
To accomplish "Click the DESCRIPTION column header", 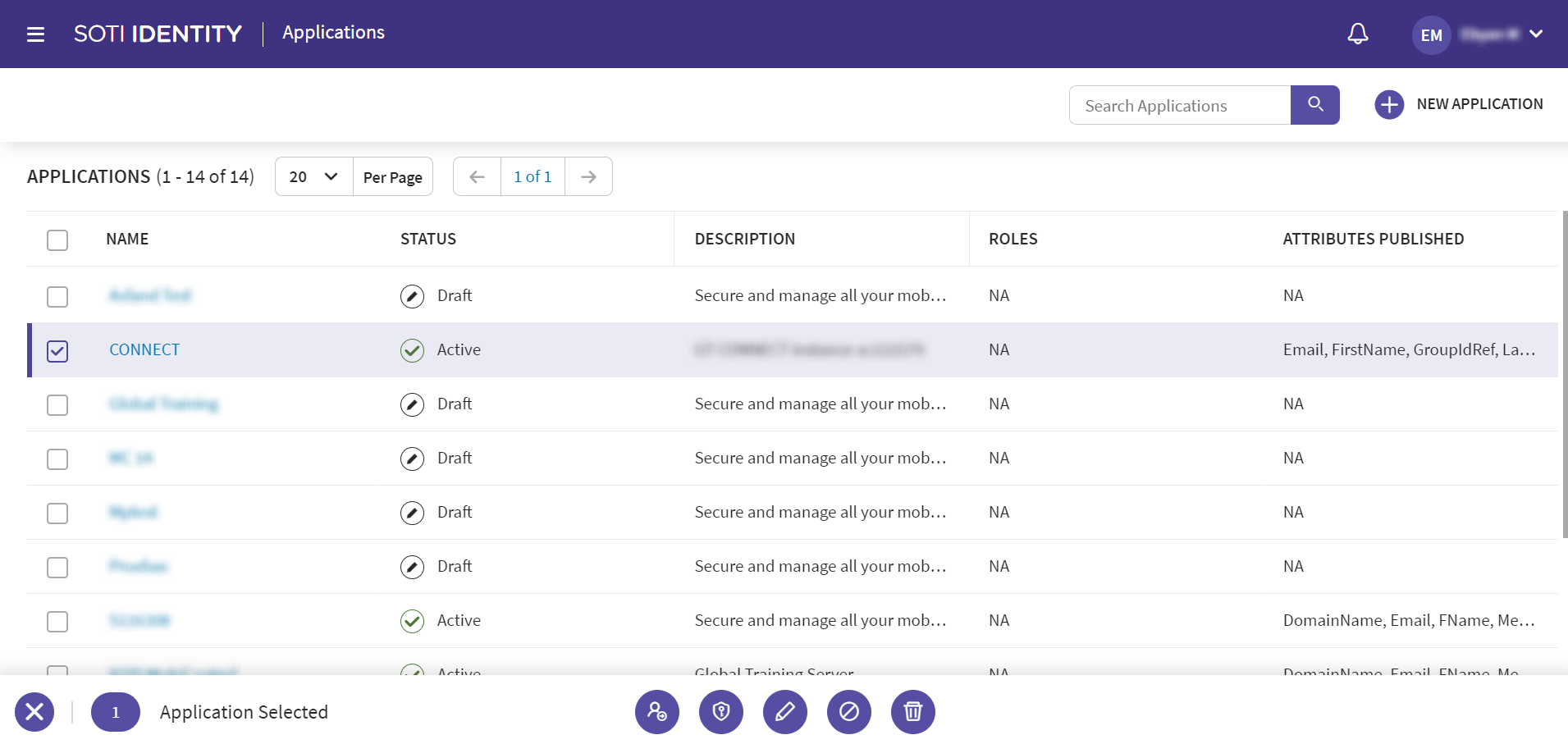I will pyautogui.click(x=745, y=239).
